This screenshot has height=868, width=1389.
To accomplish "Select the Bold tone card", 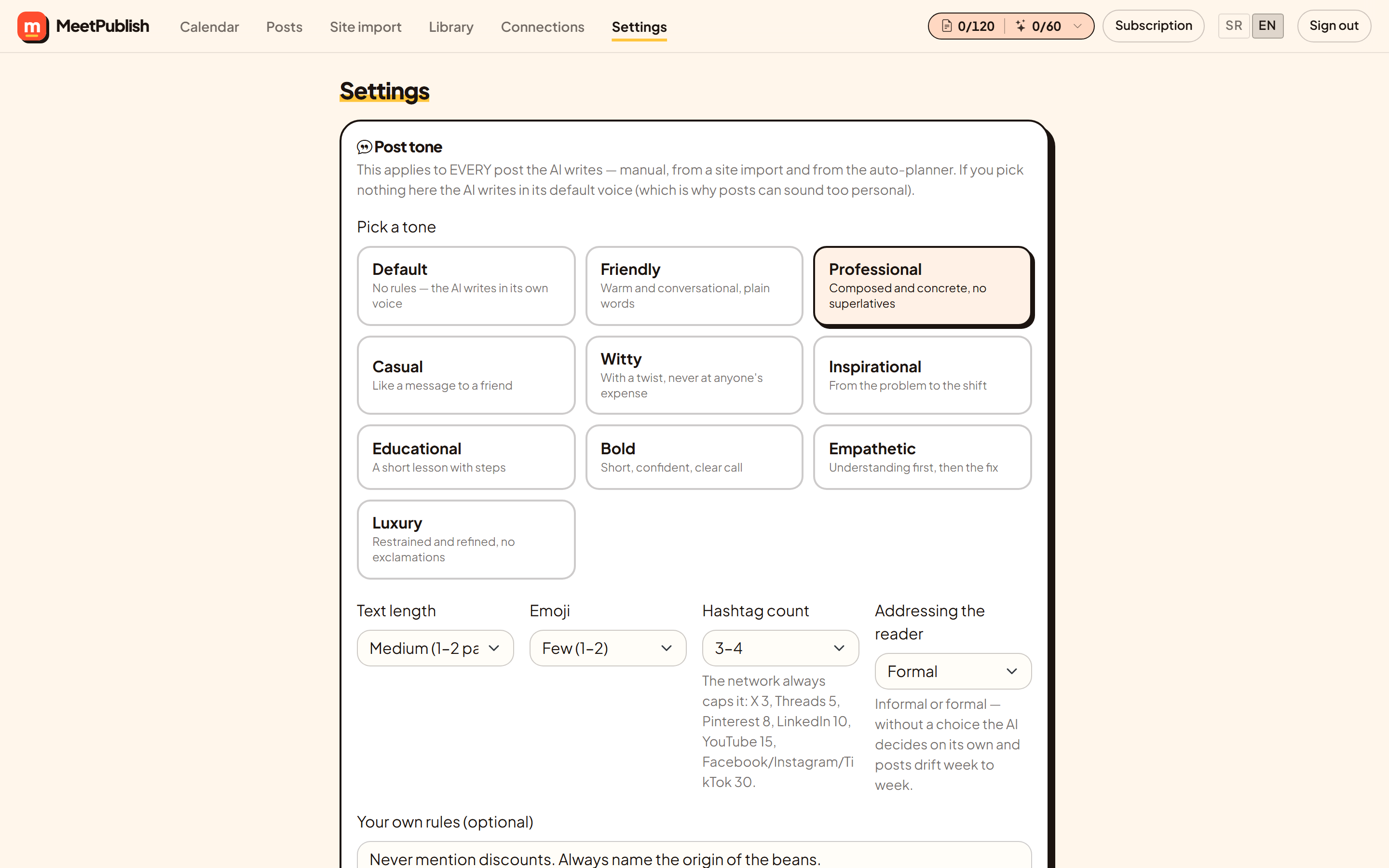I will [x=694, y=457].
